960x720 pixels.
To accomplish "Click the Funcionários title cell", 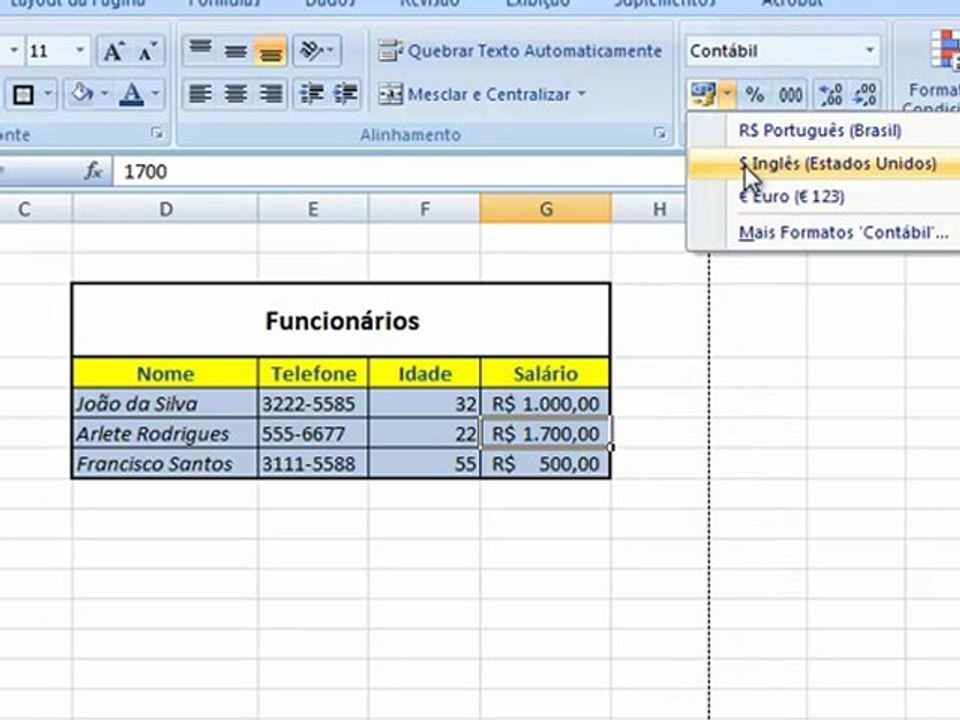I will (341, 320).
